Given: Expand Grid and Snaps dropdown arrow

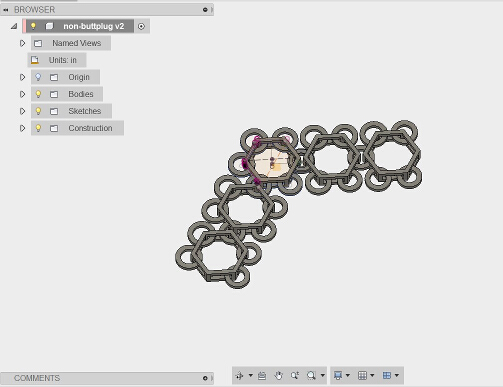Looking at the screenshot, I should click(x=372, y=375).
